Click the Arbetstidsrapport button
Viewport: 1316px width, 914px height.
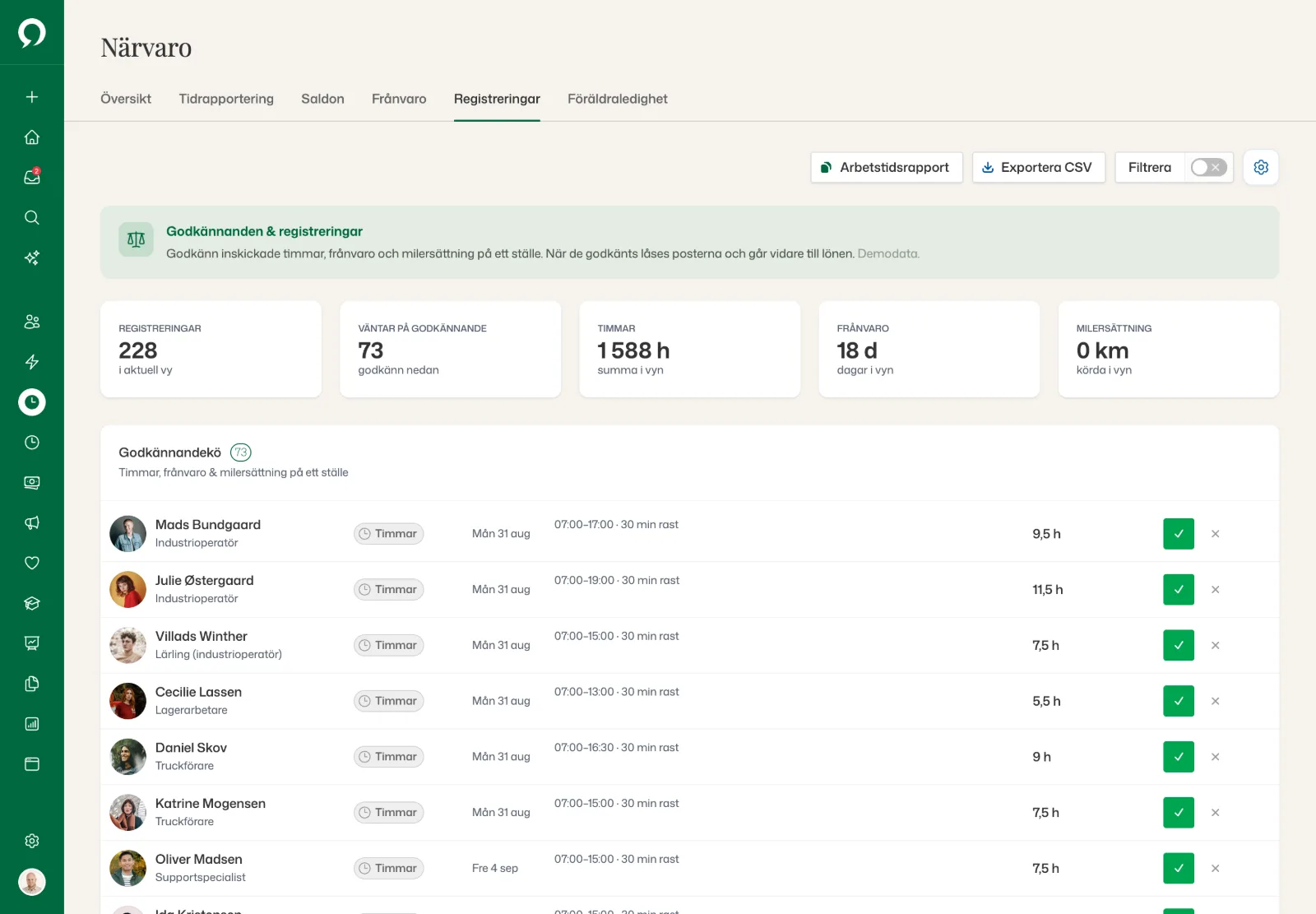(887, 167)
